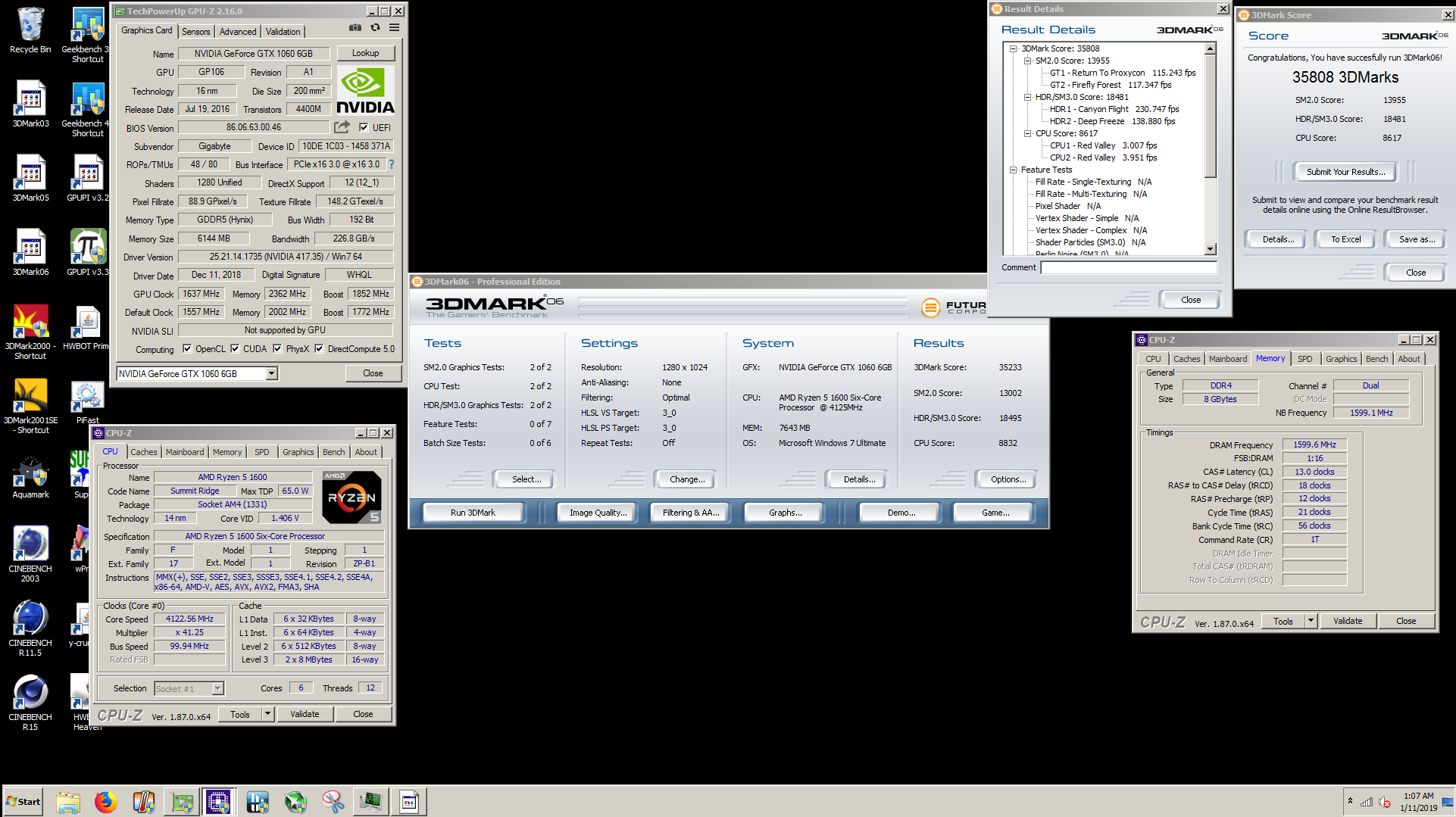The image size is (1456, 817).
Task: Open the GPUPI v3.2 desktop icon
Action: pos(88,179)
